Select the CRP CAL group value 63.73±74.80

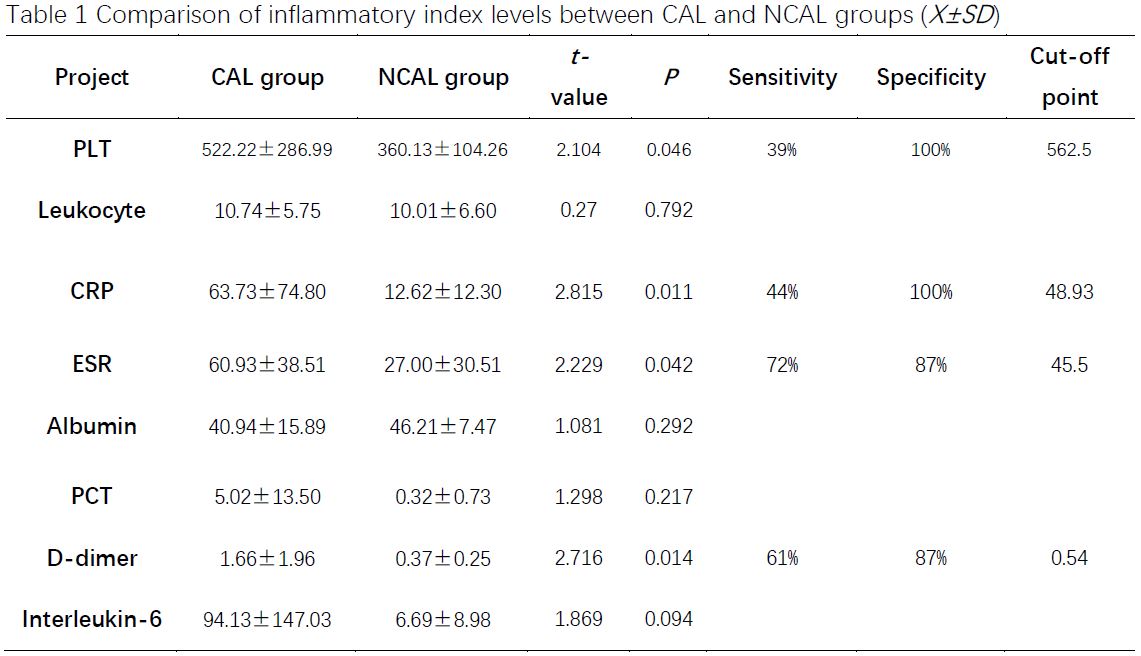click(x=267, y=292)
